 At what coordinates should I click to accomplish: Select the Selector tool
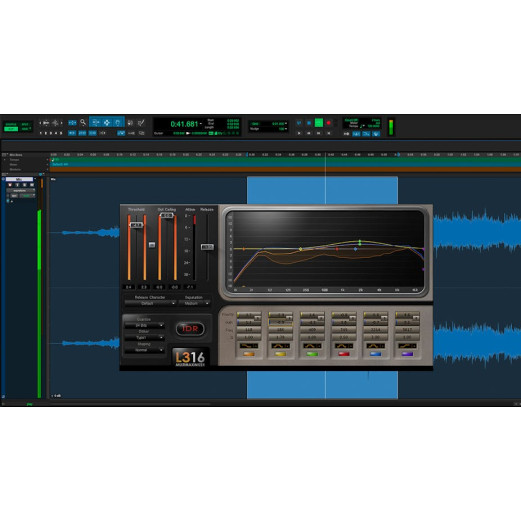106,123
